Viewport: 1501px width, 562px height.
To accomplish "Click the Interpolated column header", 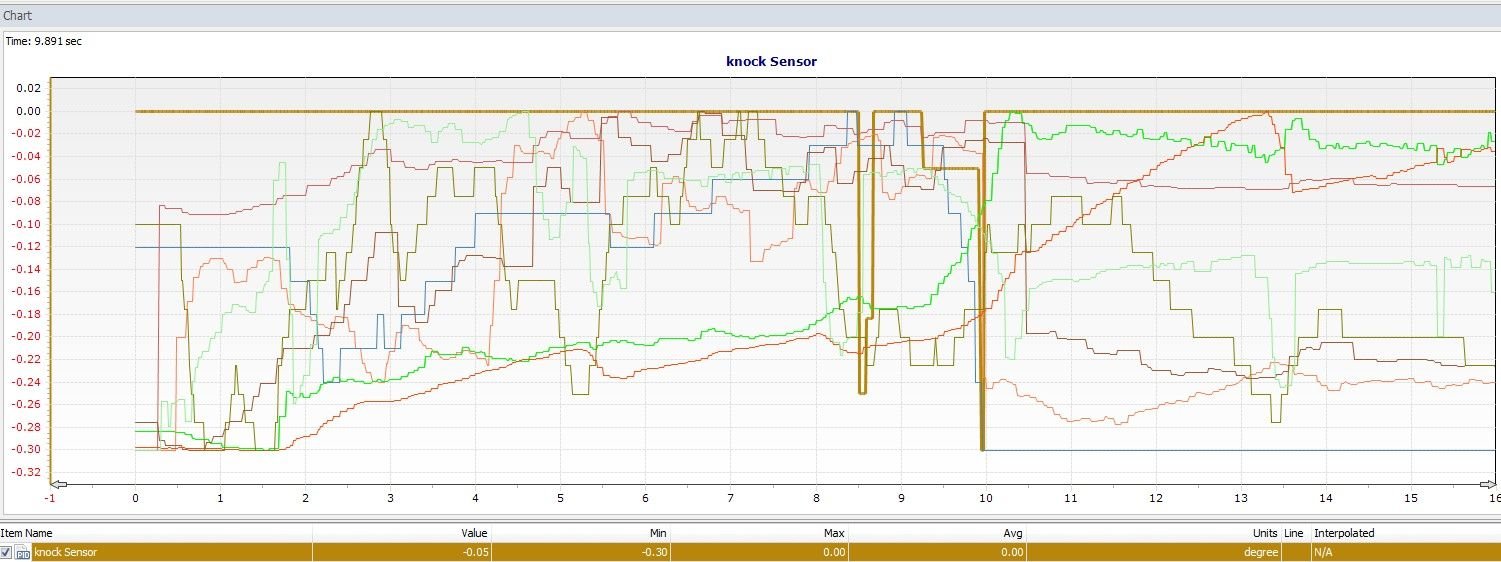I will 1342,533.
